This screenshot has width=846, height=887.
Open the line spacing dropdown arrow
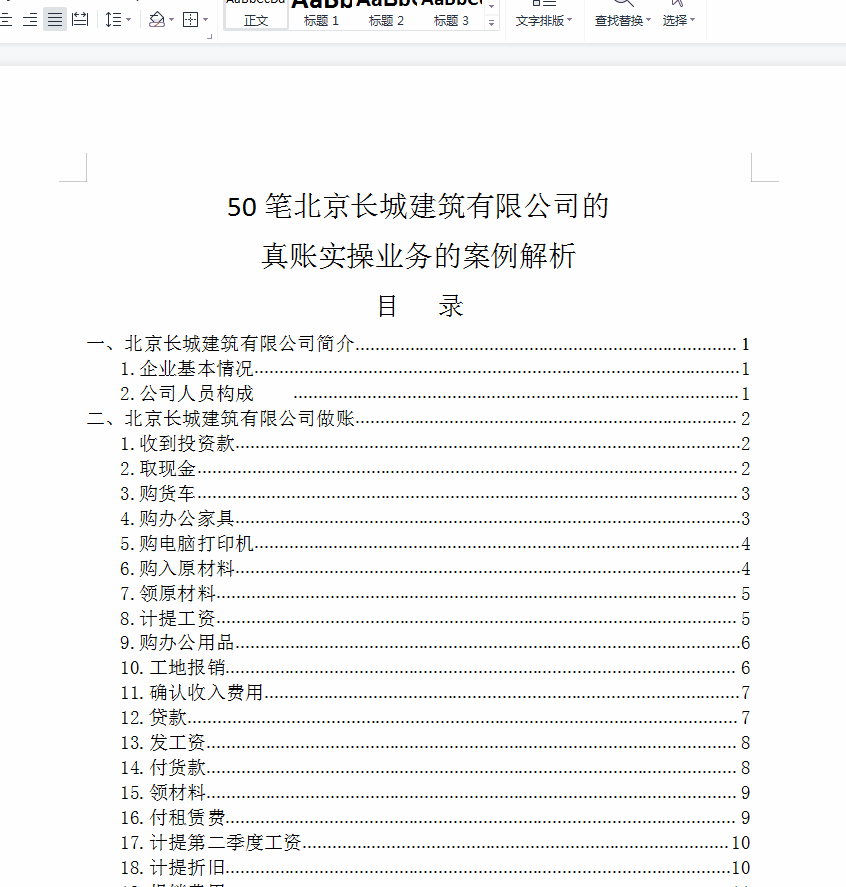(x=128, y=19)
